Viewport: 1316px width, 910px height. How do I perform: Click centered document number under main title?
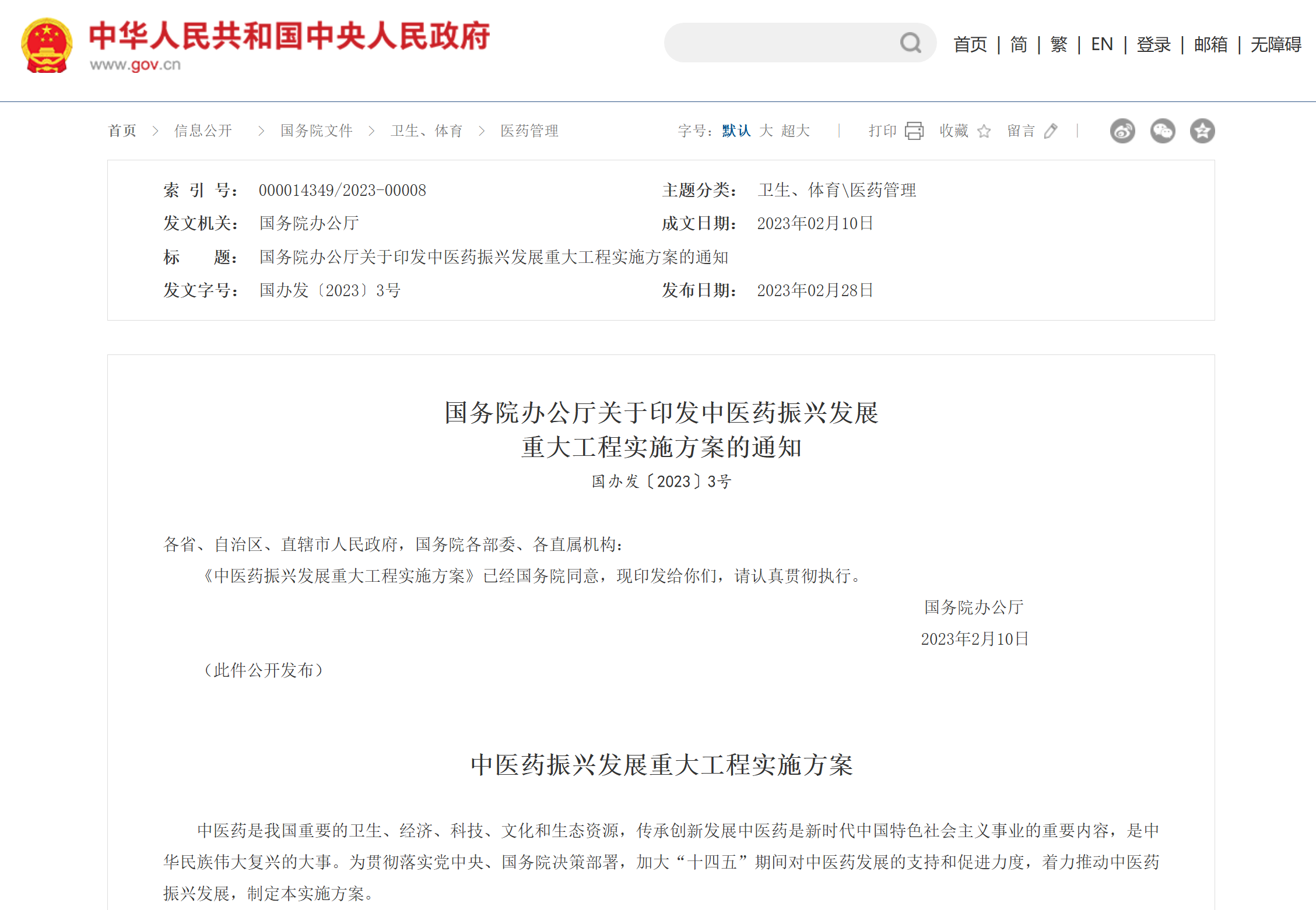[661, 482]
